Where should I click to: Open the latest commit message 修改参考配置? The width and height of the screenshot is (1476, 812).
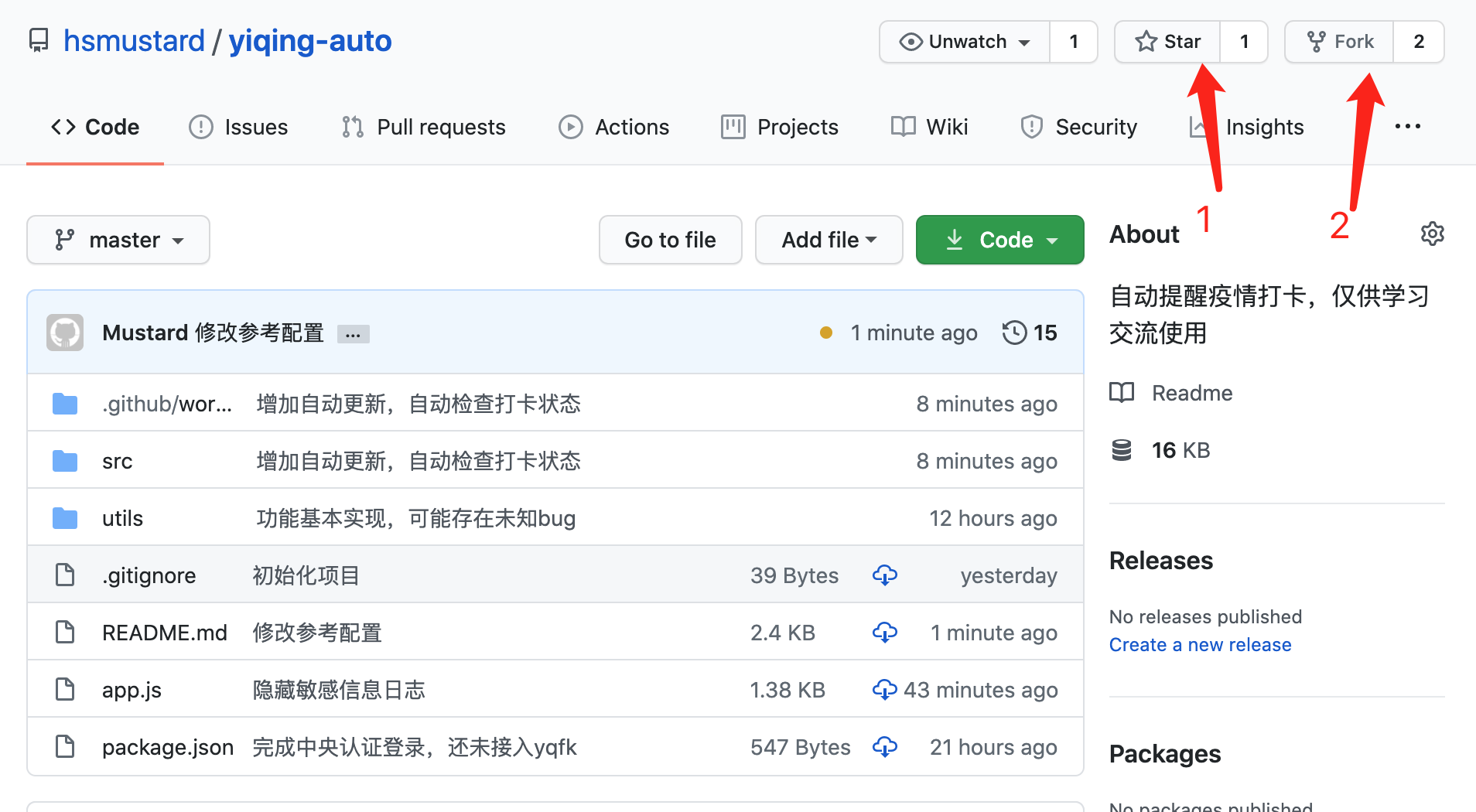pos(259,333)
